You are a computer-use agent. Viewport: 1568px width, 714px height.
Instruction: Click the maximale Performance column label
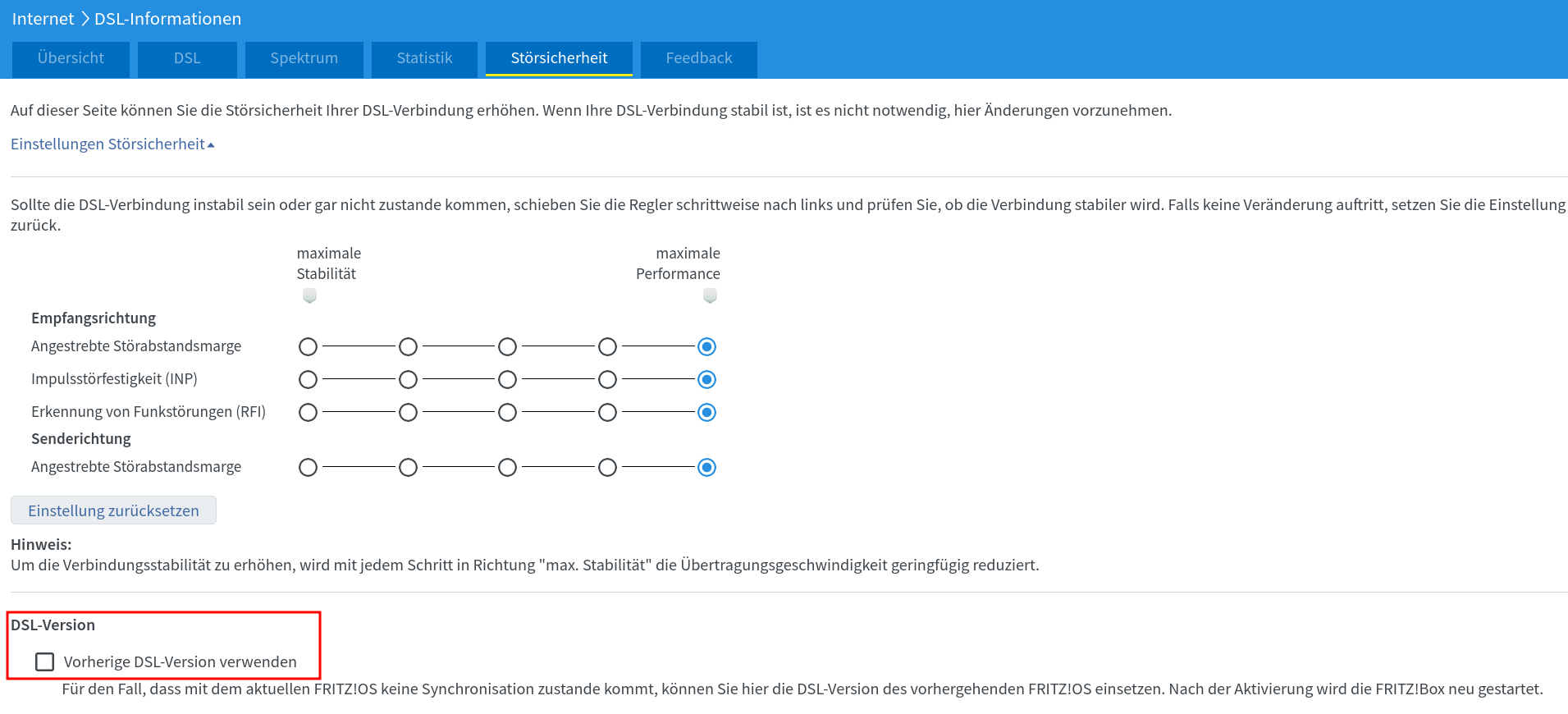[678, 263]
